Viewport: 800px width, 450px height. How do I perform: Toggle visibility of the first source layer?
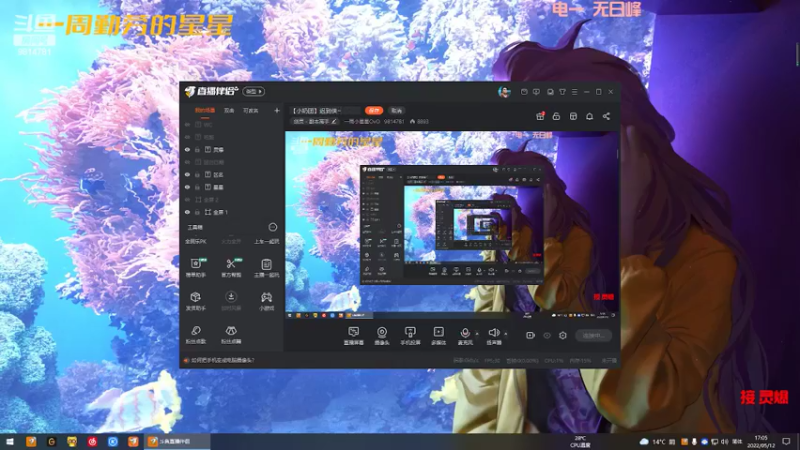tap(187, 124)
